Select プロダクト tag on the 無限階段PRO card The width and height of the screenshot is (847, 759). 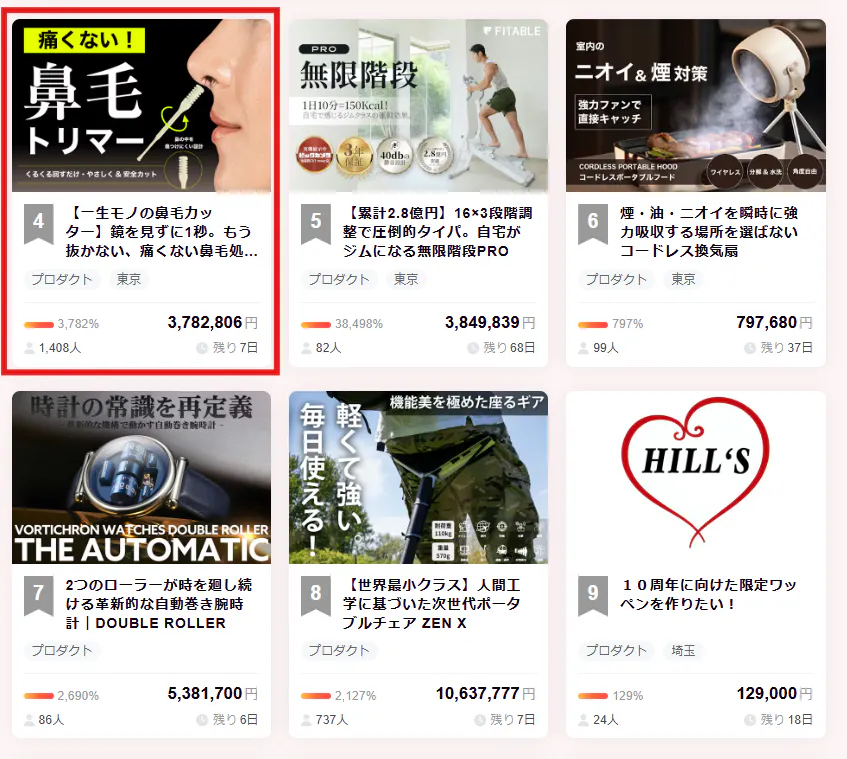tap(339, 279)
